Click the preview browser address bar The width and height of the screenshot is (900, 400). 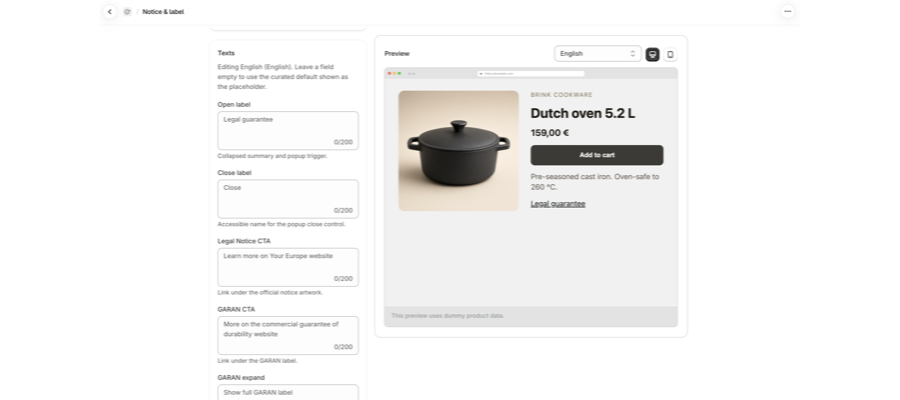point(531,73)
